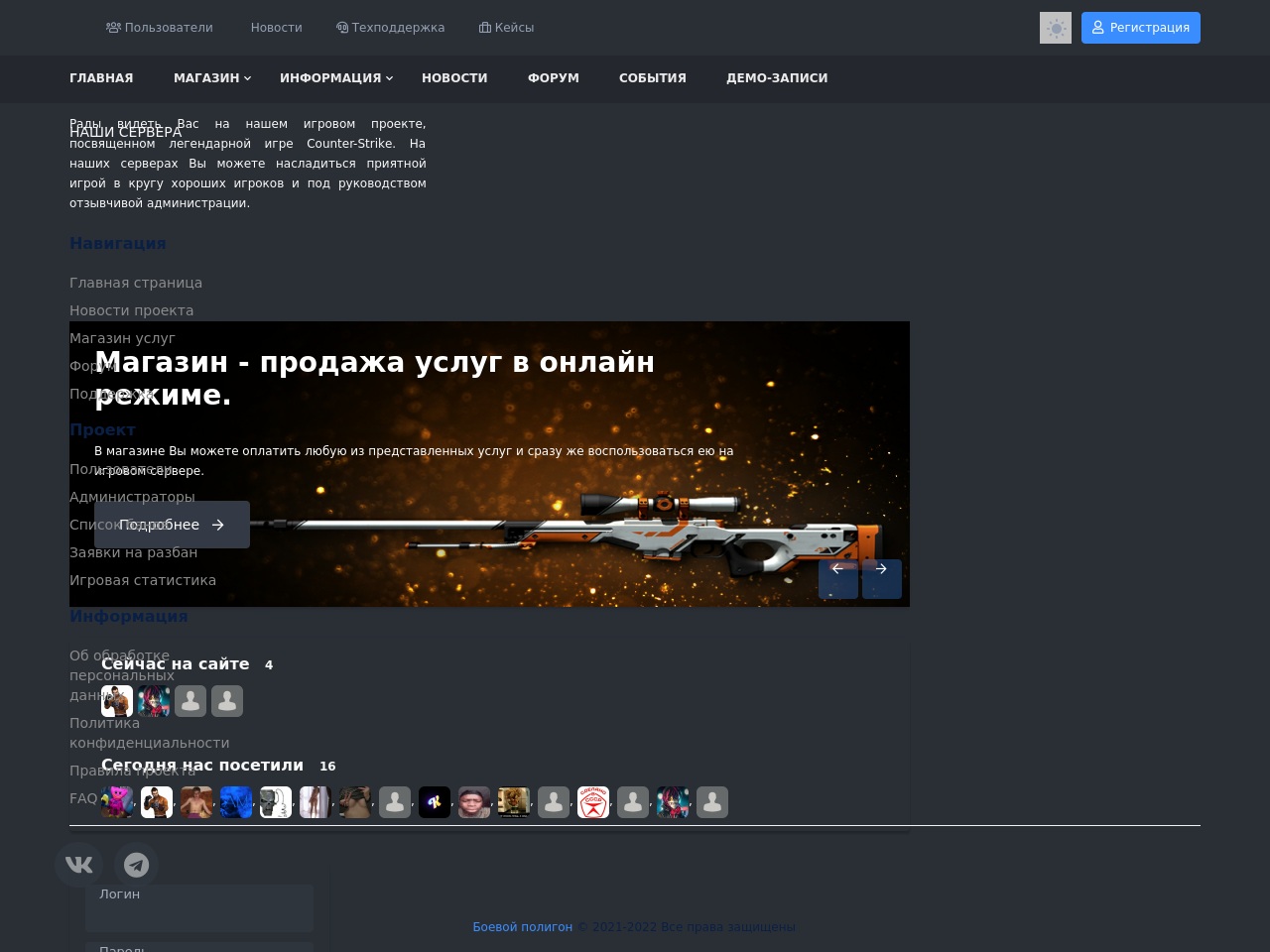Click the anime avatar under Сейчас на сайте
Screen dimensions: 1270x952
coord(154,701)
